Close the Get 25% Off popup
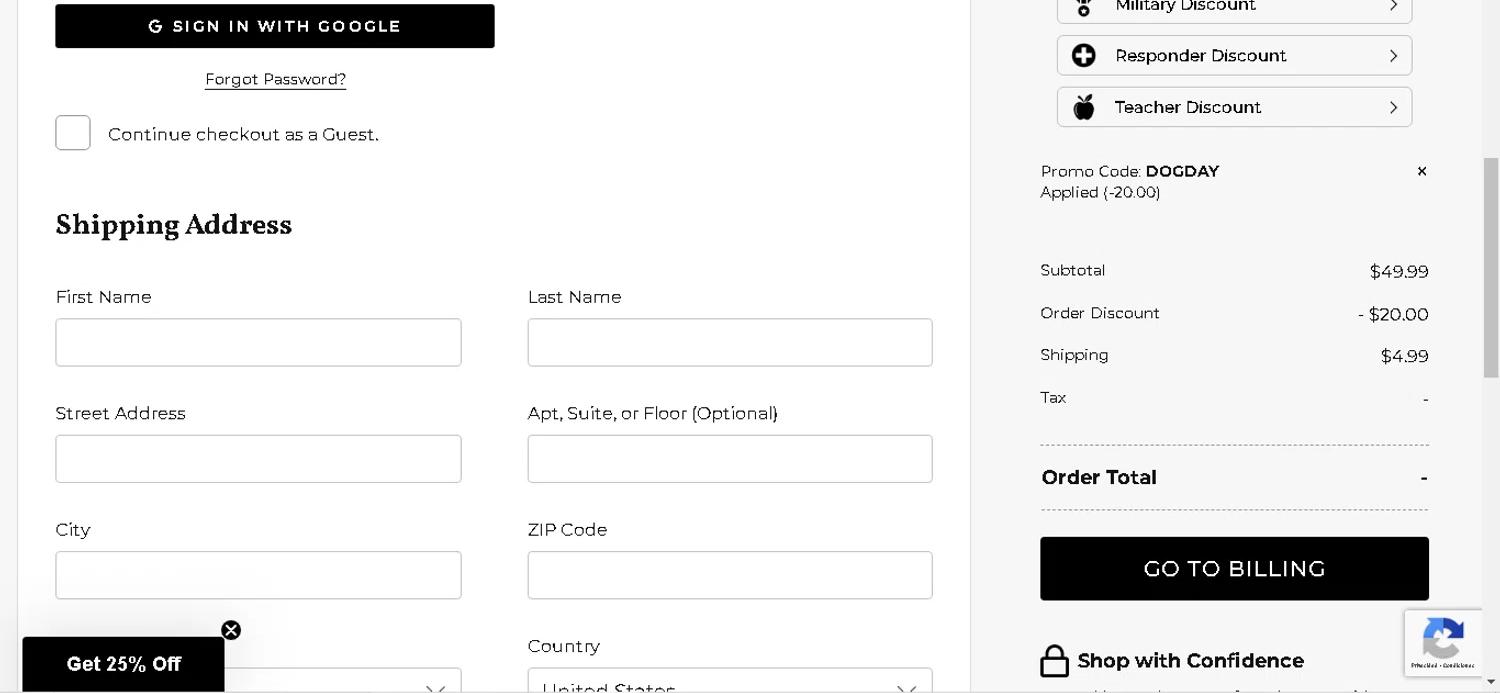Screen dimensions: 1500x693 [231, 630]
